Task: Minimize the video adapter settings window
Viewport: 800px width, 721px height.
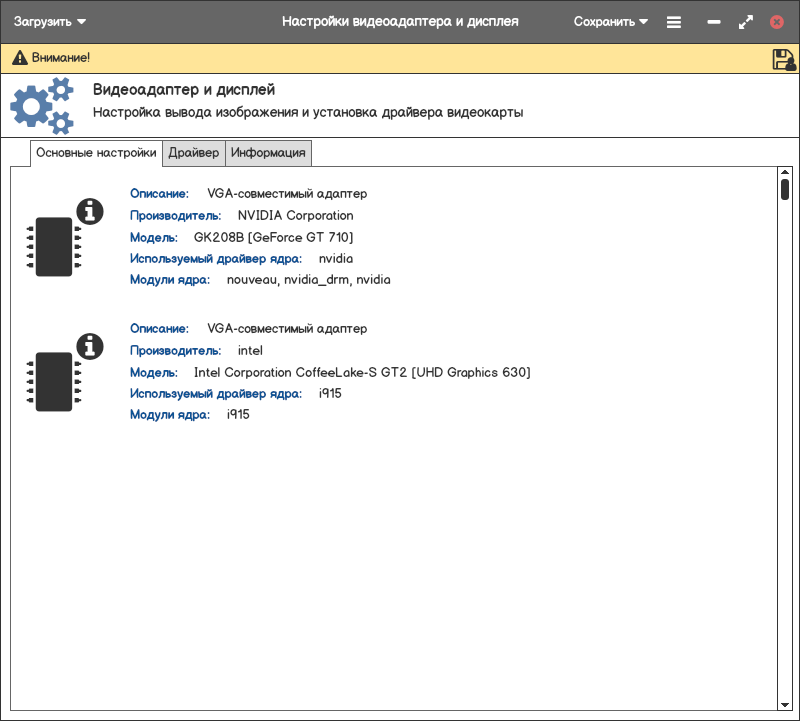Action: [x=714, y=21]
